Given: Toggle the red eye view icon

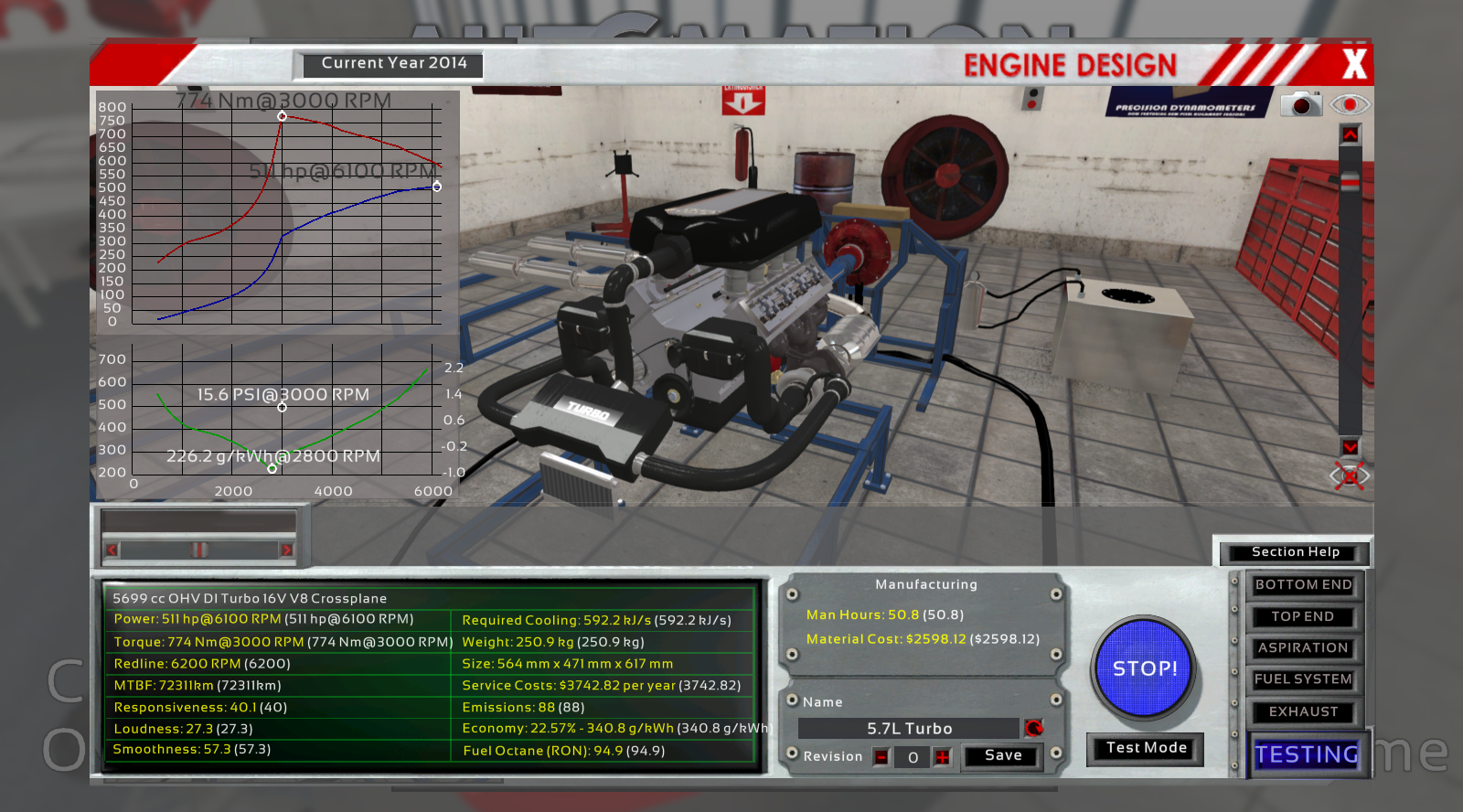Looking at the screenshot, I should 1350,104.
